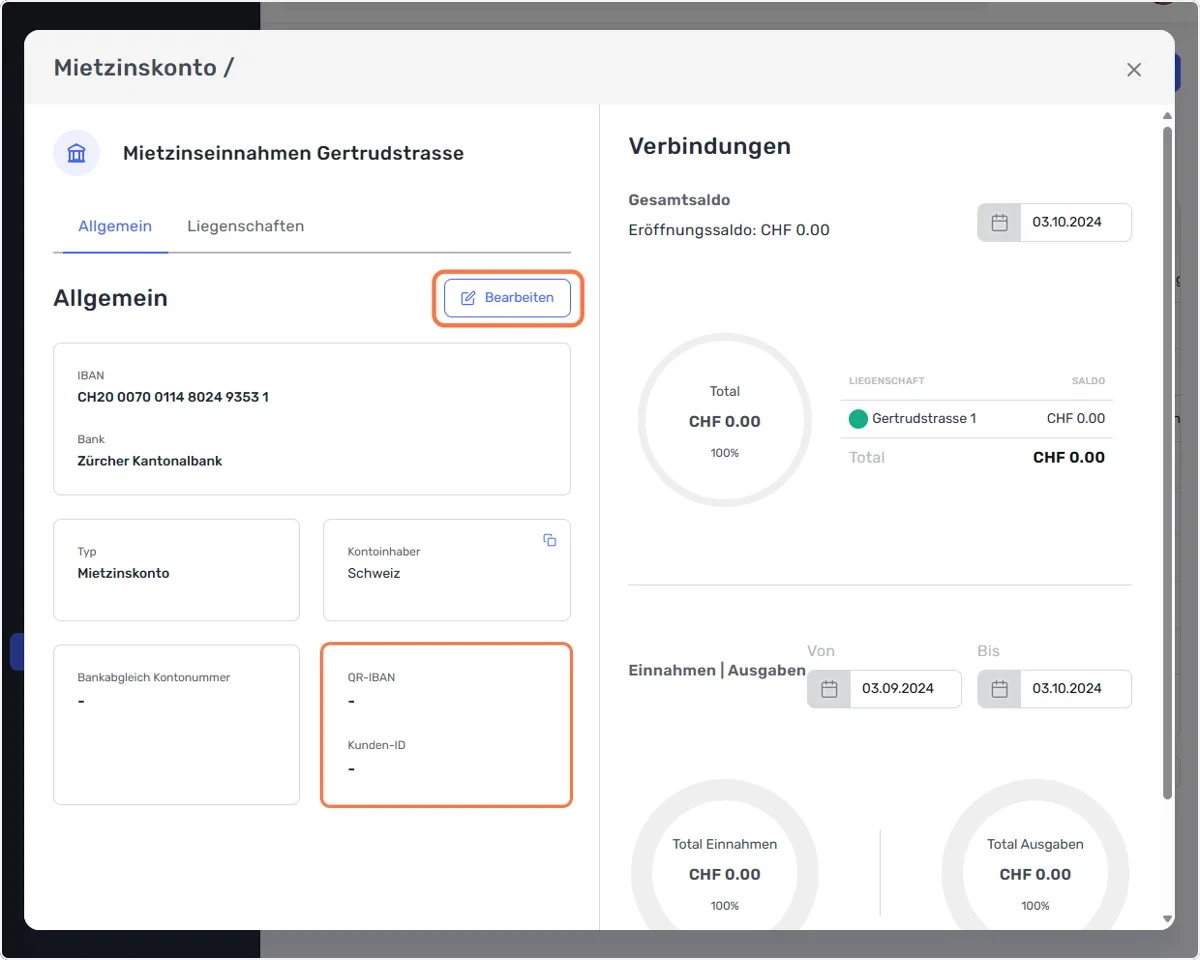
Task: Copy Kontoinhaber using the copy icon
Action: pyautogui.click(x=549, y=540)
